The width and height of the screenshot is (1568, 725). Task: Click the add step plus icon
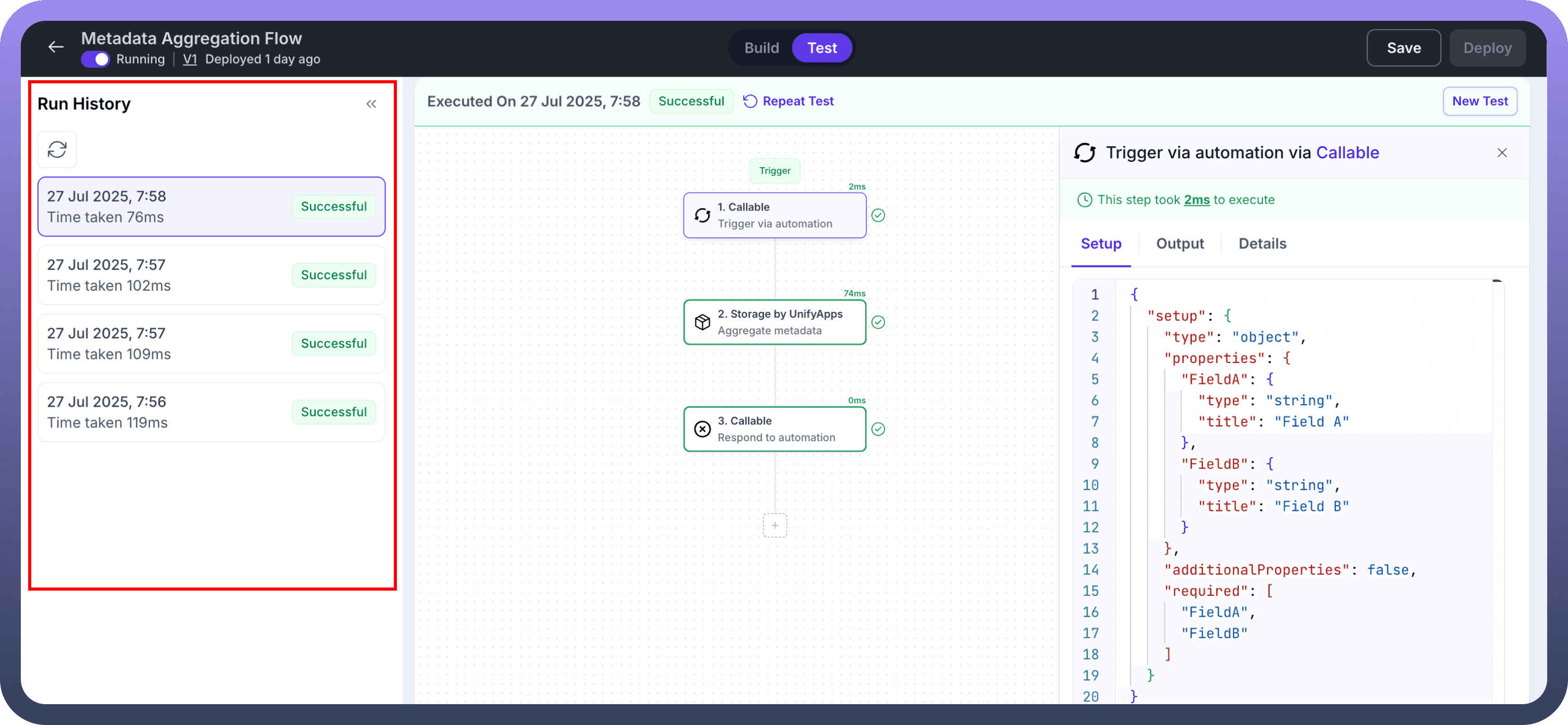tap(774, 526)
